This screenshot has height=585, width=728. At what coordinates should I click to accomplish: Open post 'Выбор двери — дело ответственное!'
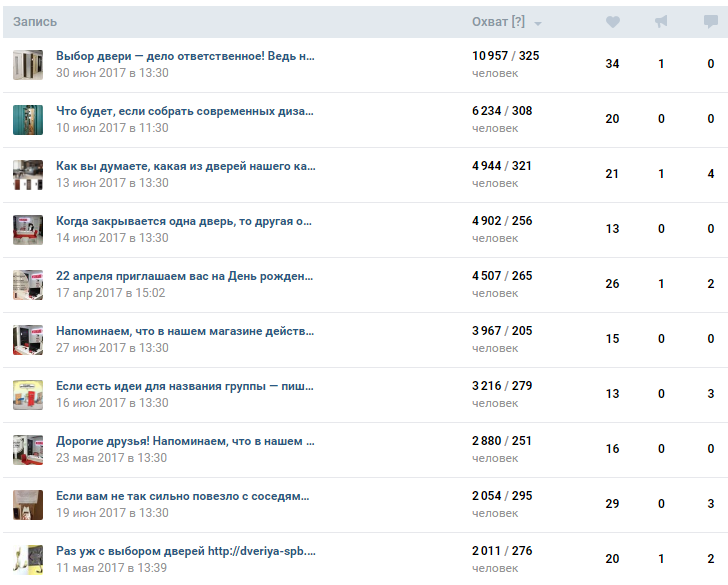coord(185,56)
